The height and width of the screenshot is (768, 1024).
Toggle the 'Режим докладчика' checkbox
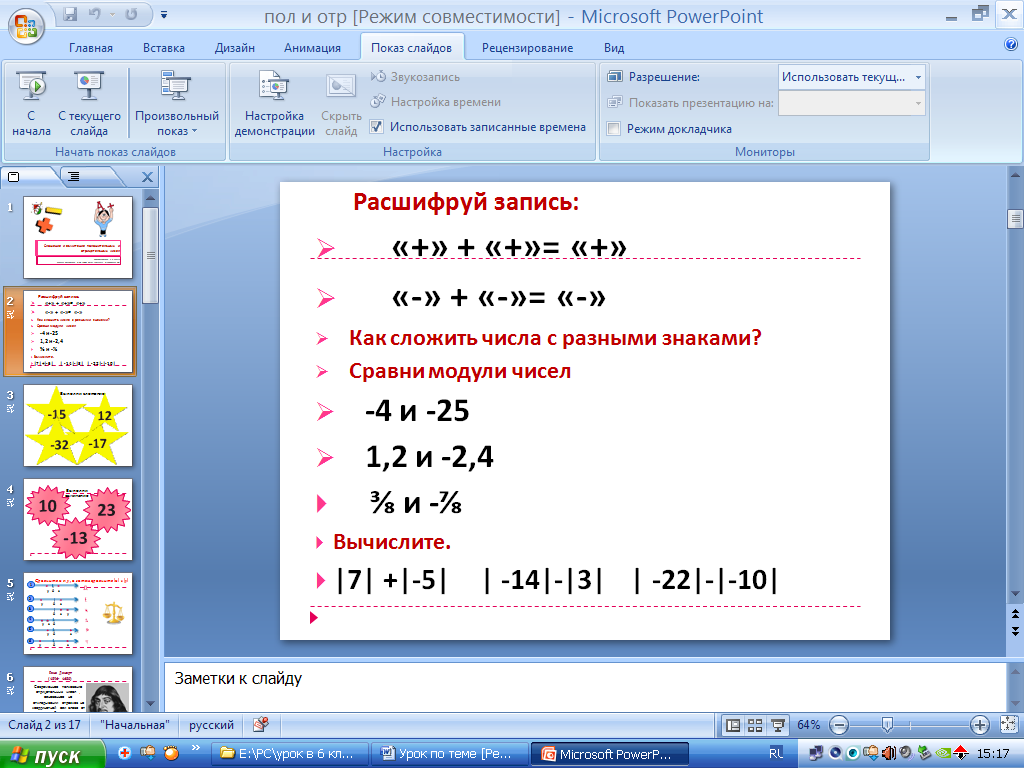click(613, 129)
